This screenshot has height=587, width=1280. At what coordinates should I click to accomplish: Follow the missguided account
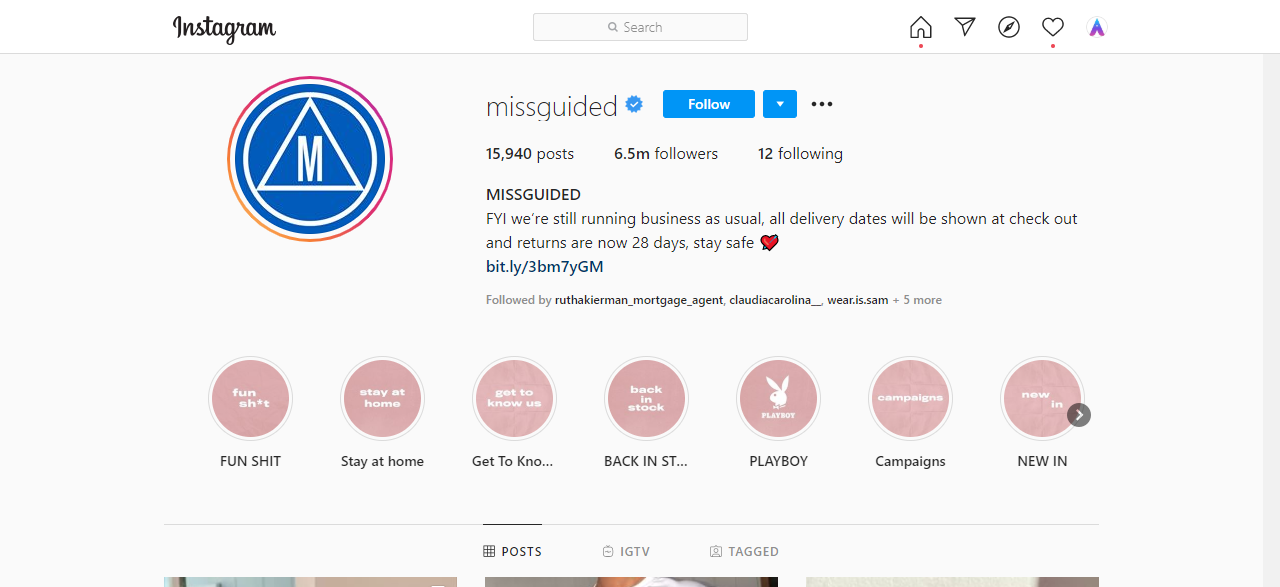pos(709,104)
